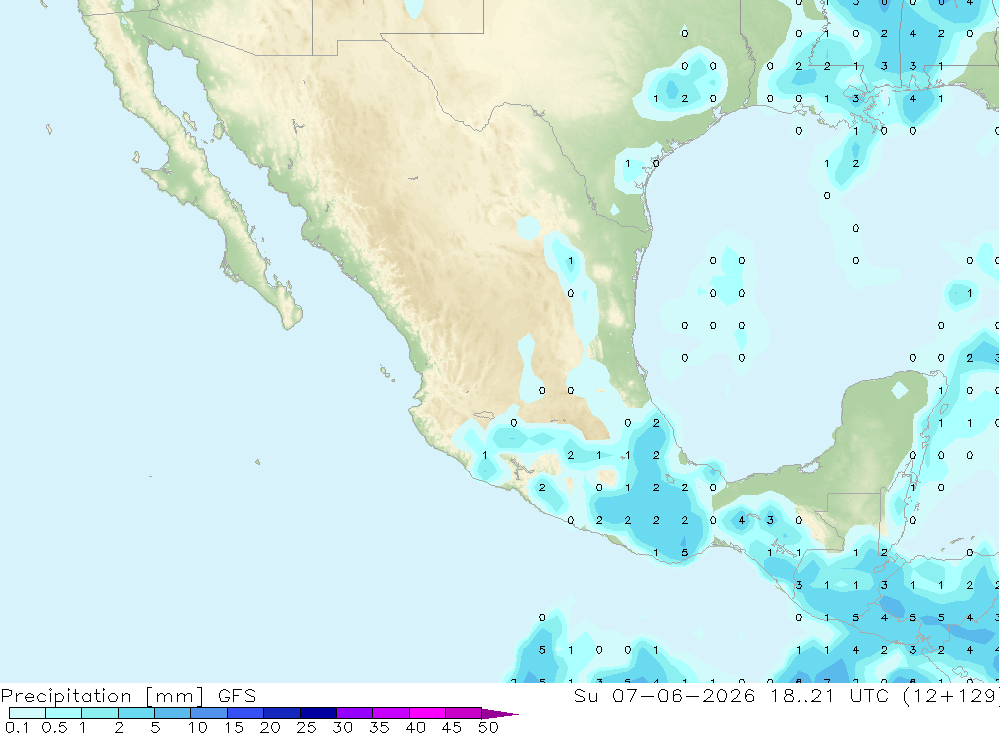Click the '45' legend scale label
The width and height of the screenshot is (1000, 733).
click(452, 727)
